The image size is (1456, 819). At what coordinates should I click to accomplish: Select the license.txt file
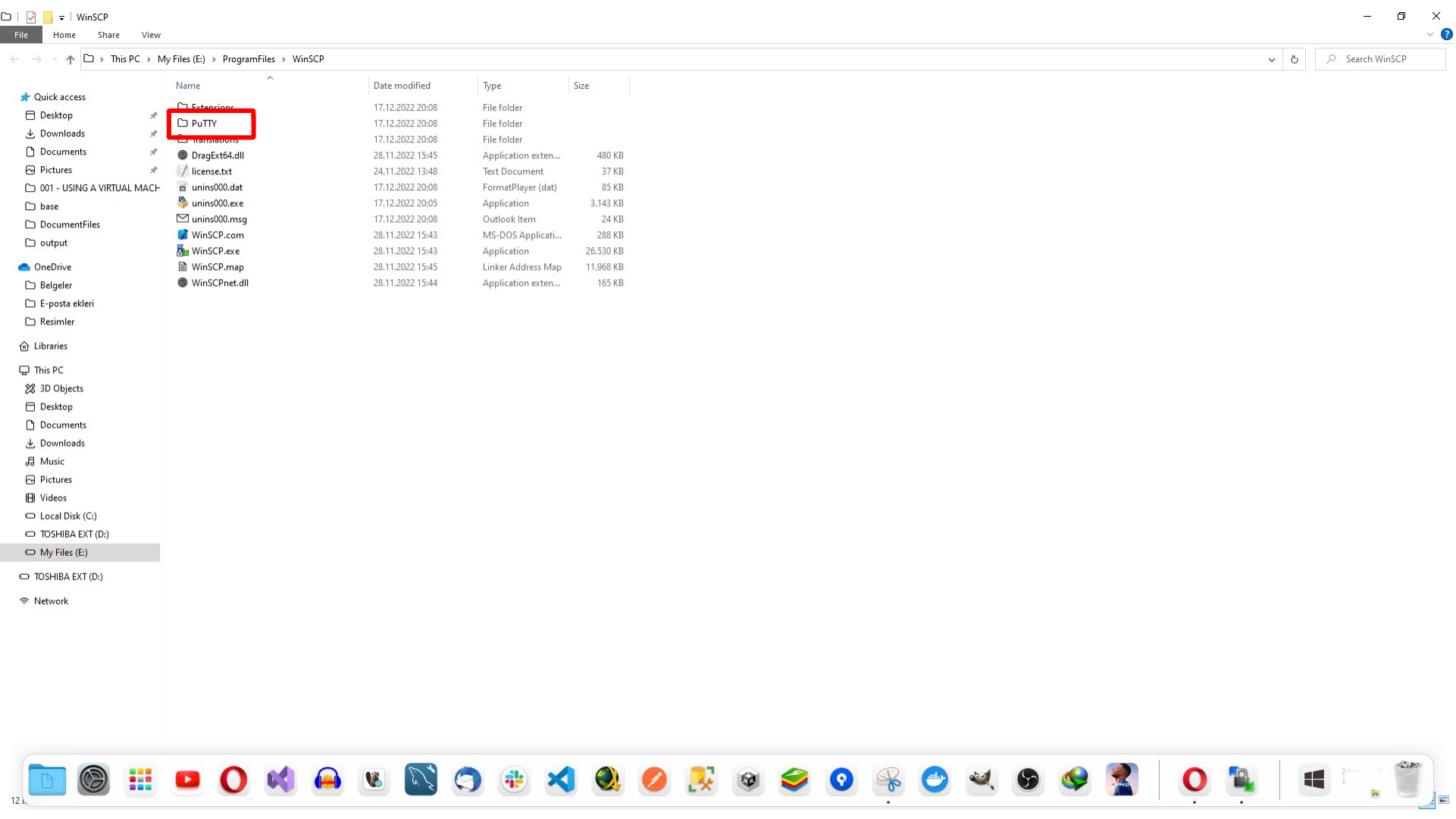point(211,171)
